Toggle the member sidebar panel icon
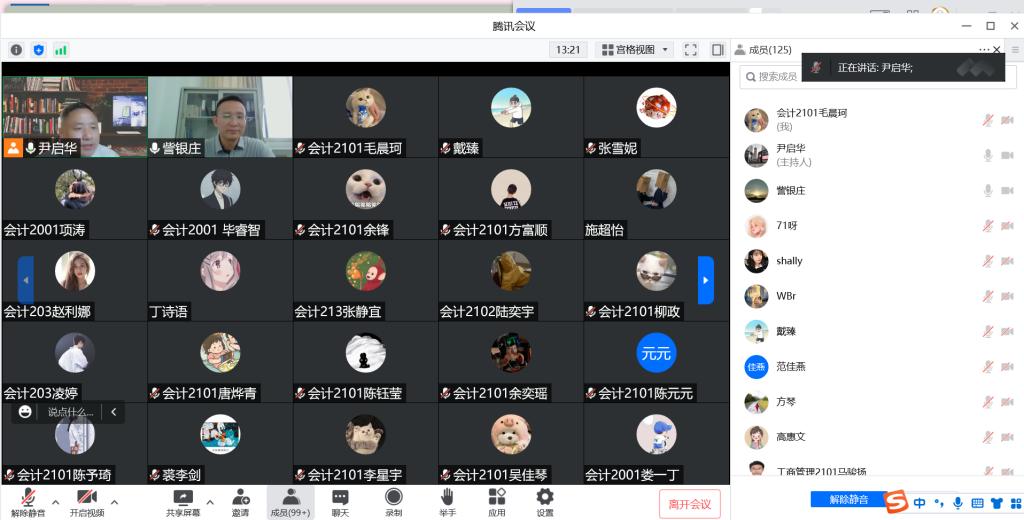This screenshot has width=1024, height=520. (717, 49)
